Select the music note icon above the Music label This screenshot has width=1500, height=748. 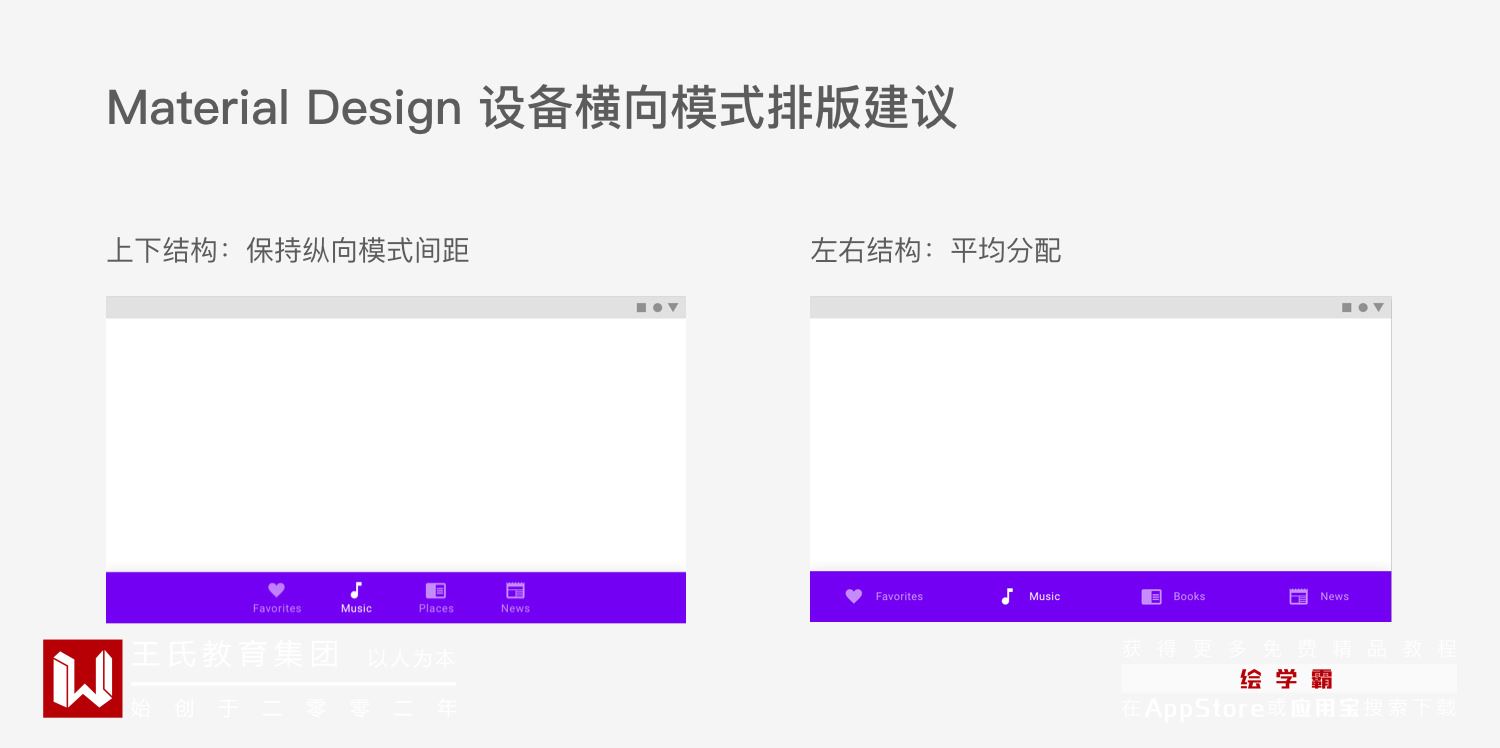pos(356,590)
